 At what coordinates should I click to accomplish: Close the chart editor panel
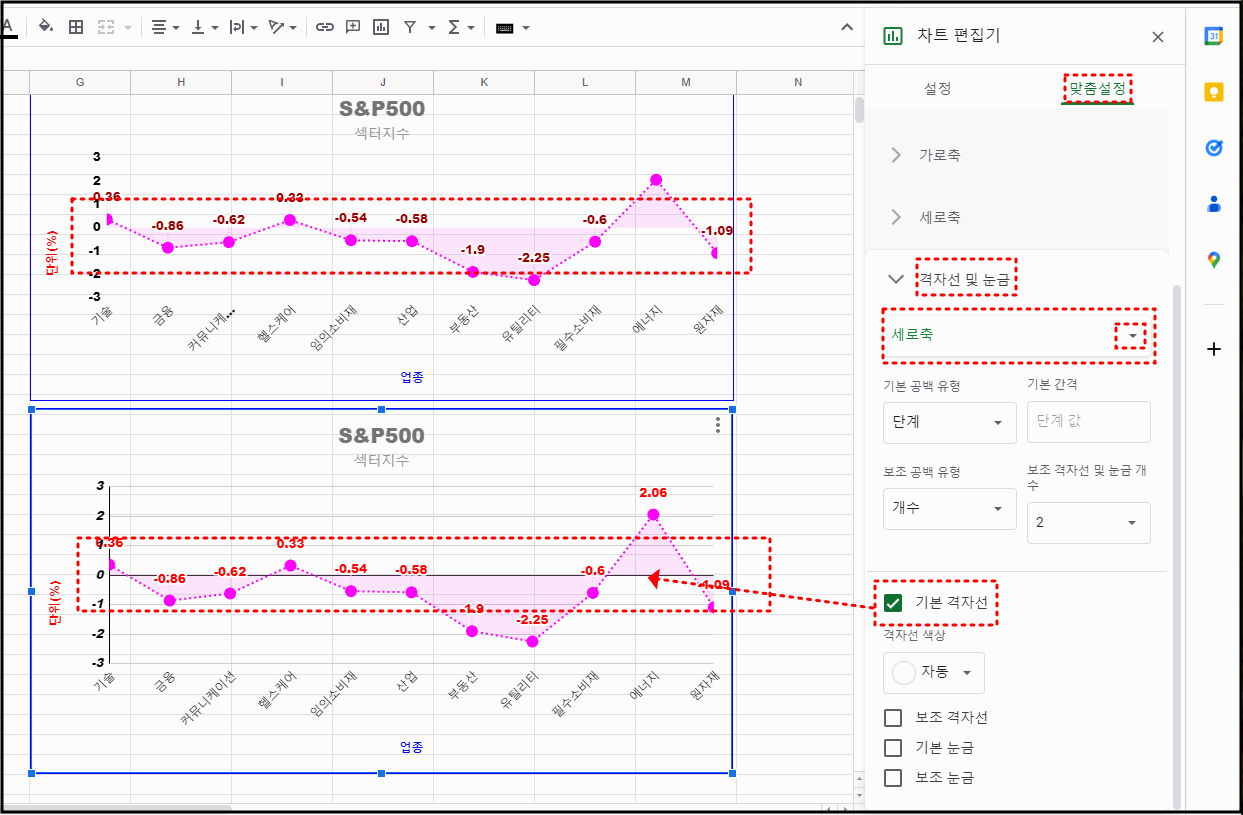click(x=1158, y=37)
